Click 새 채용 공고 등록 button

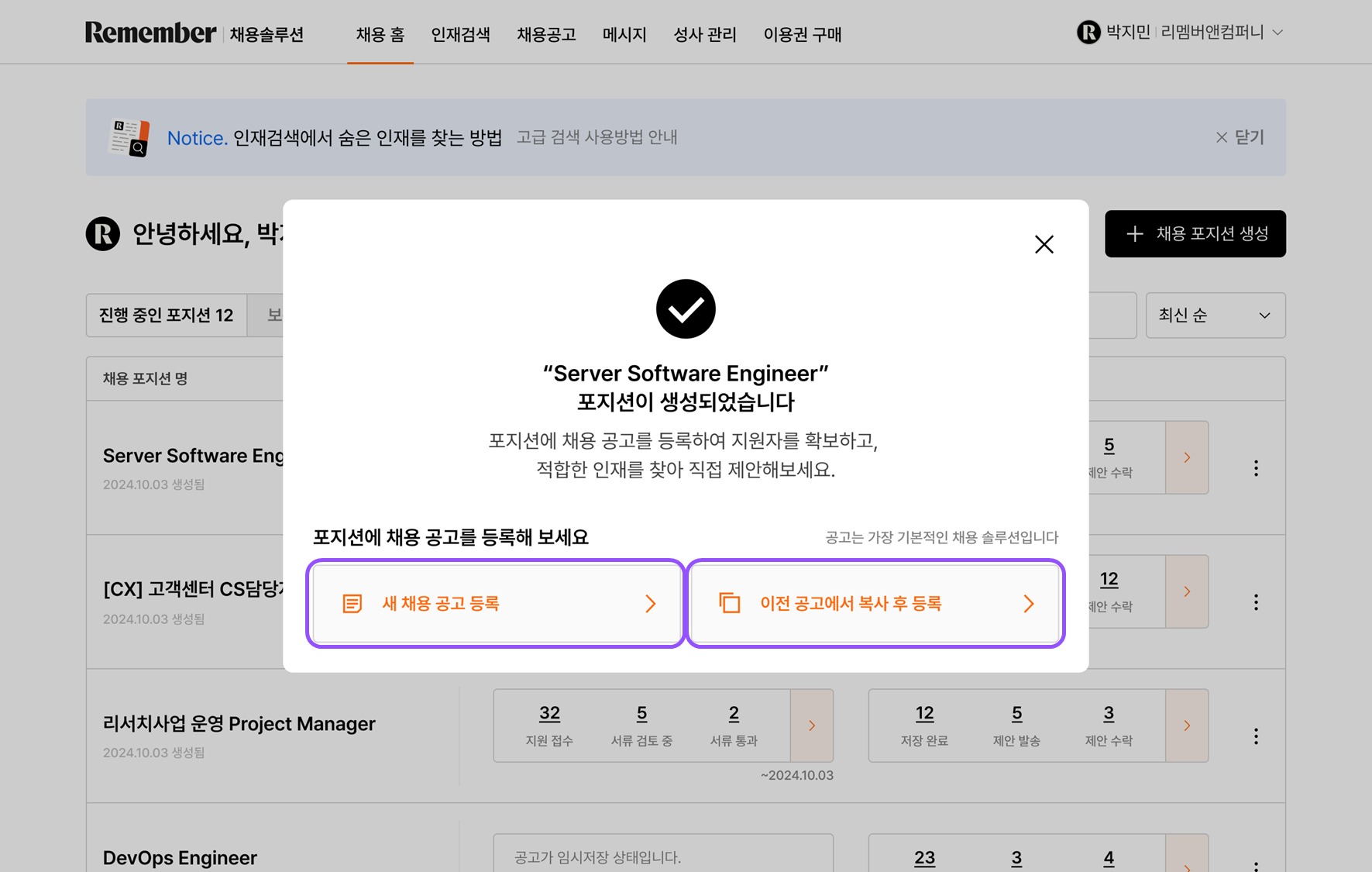[x=496, y=604]
